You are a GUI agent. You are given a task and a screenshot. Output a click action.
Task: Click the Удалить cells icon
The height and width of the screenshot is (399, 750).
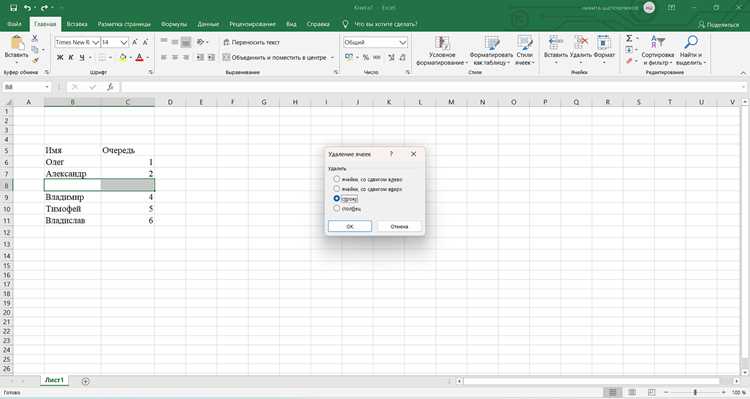(x=581, y=43)
